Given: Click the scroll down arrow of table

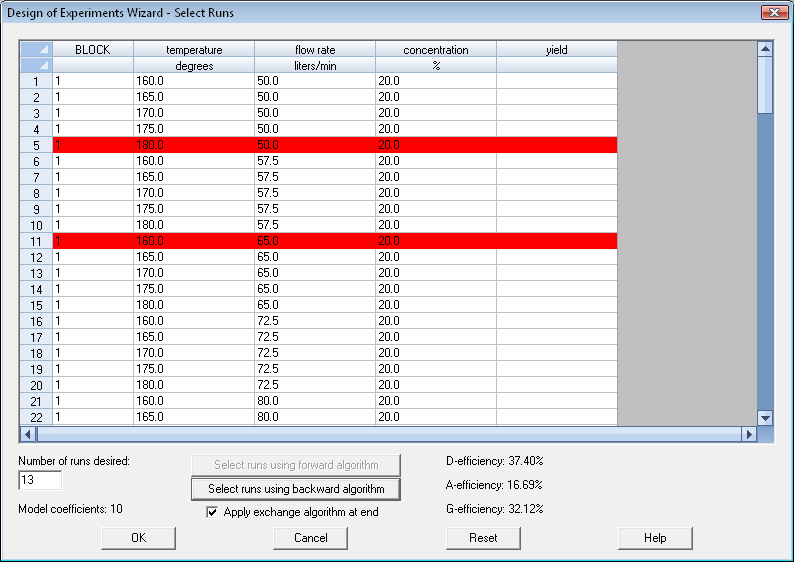Looking at the screenshot, I should [x=765, y=418].
